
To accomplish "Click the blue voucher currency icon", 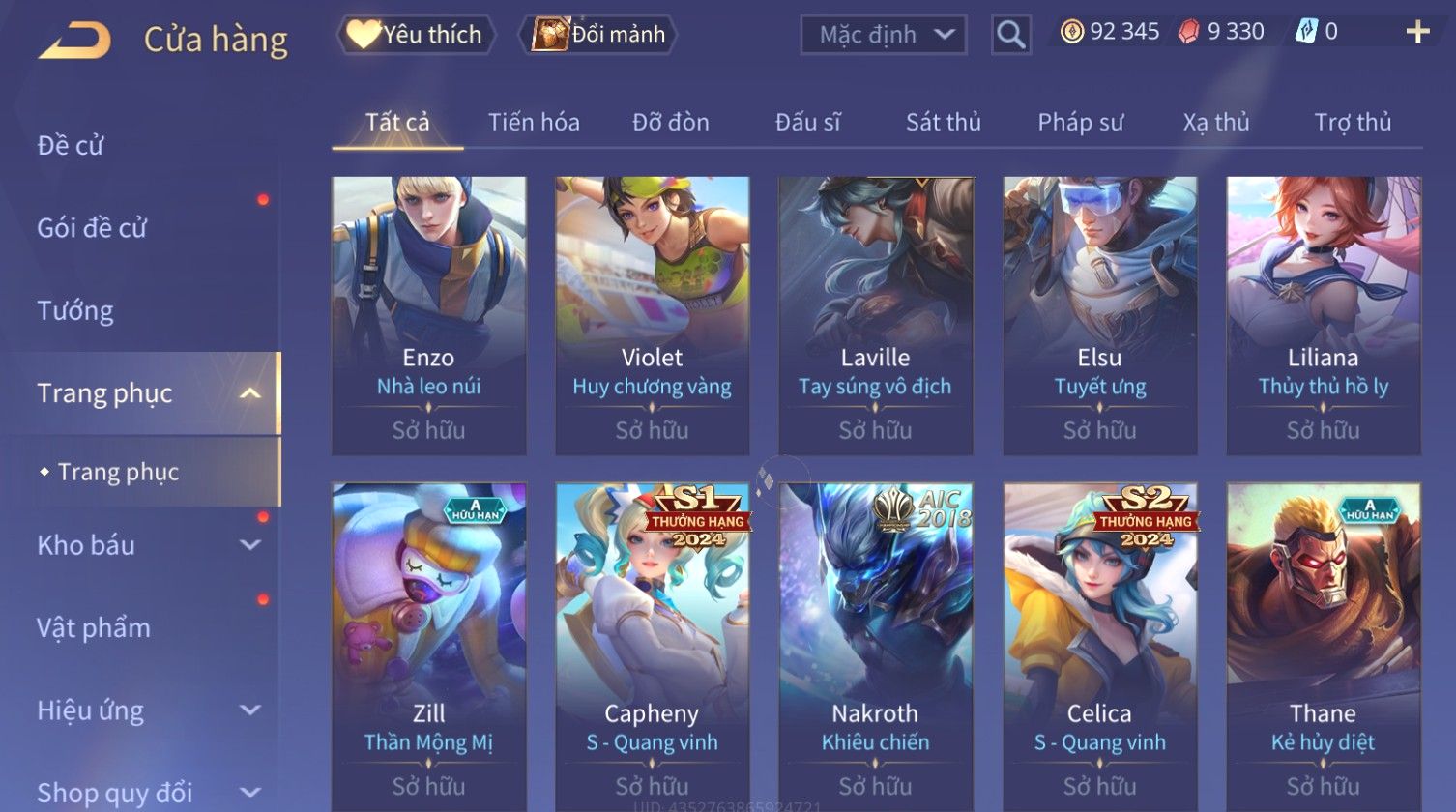I will (x=1305, y=32).
